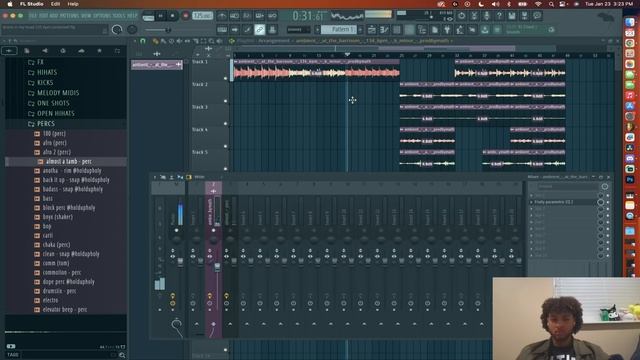Image resolution: width=640 pixels, height=360 pixels.
Task: Click the browser files tab icon
Action: 27,51
